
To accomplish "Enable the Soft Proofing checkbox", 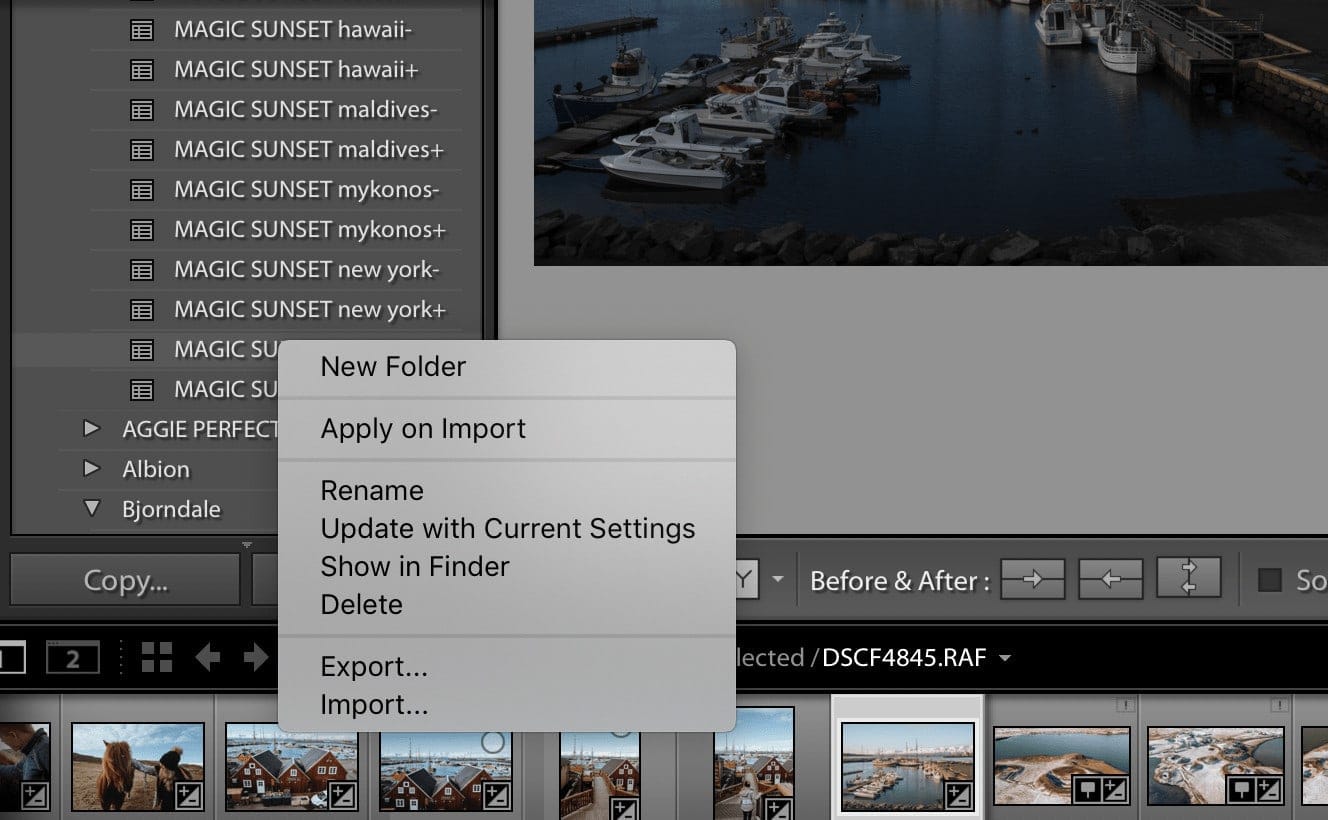I will click(x=1270, y=580).
